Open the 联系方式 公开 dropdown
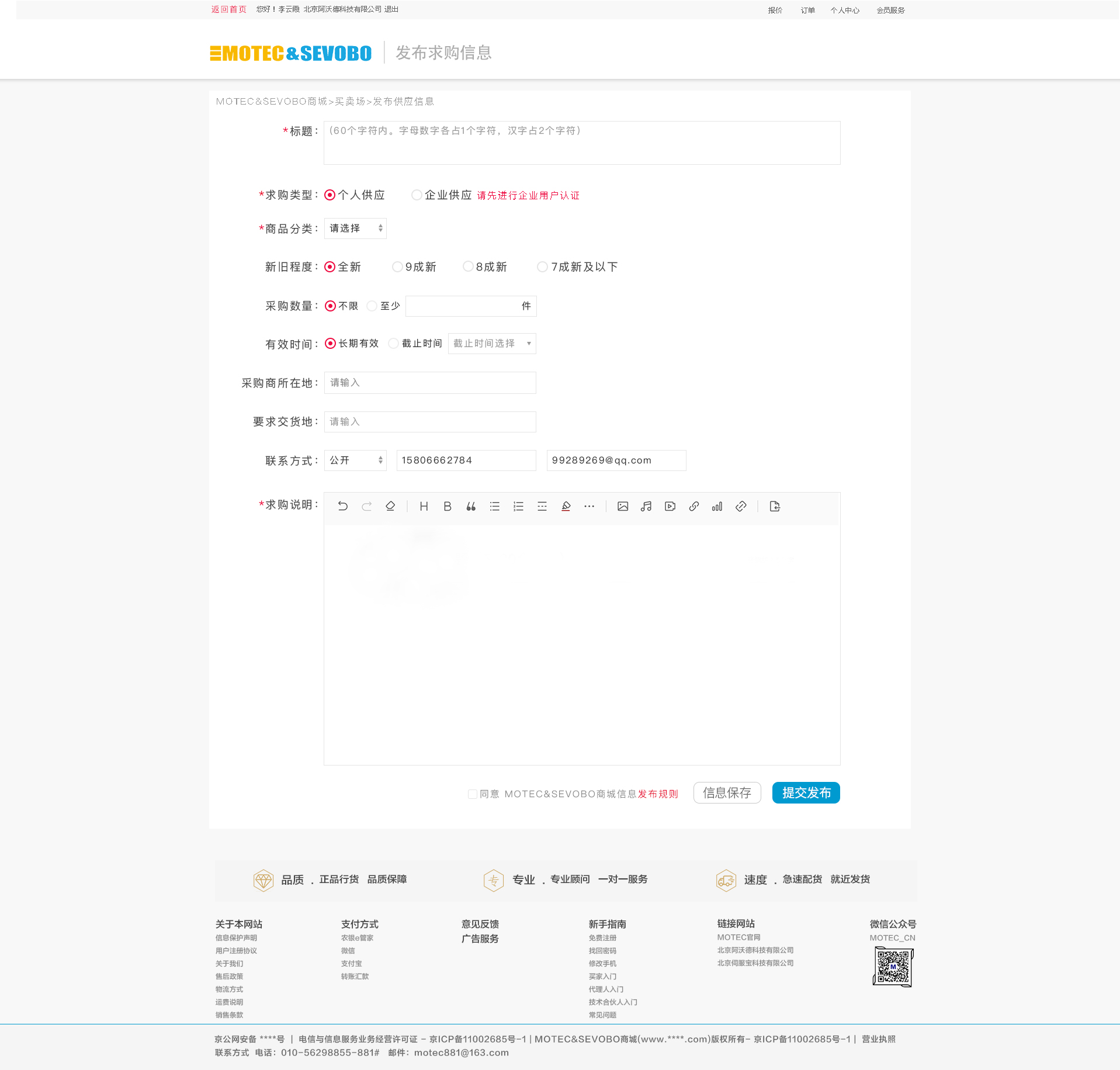The width and height of the screenshot is (1120, 1070). (355, 460)
